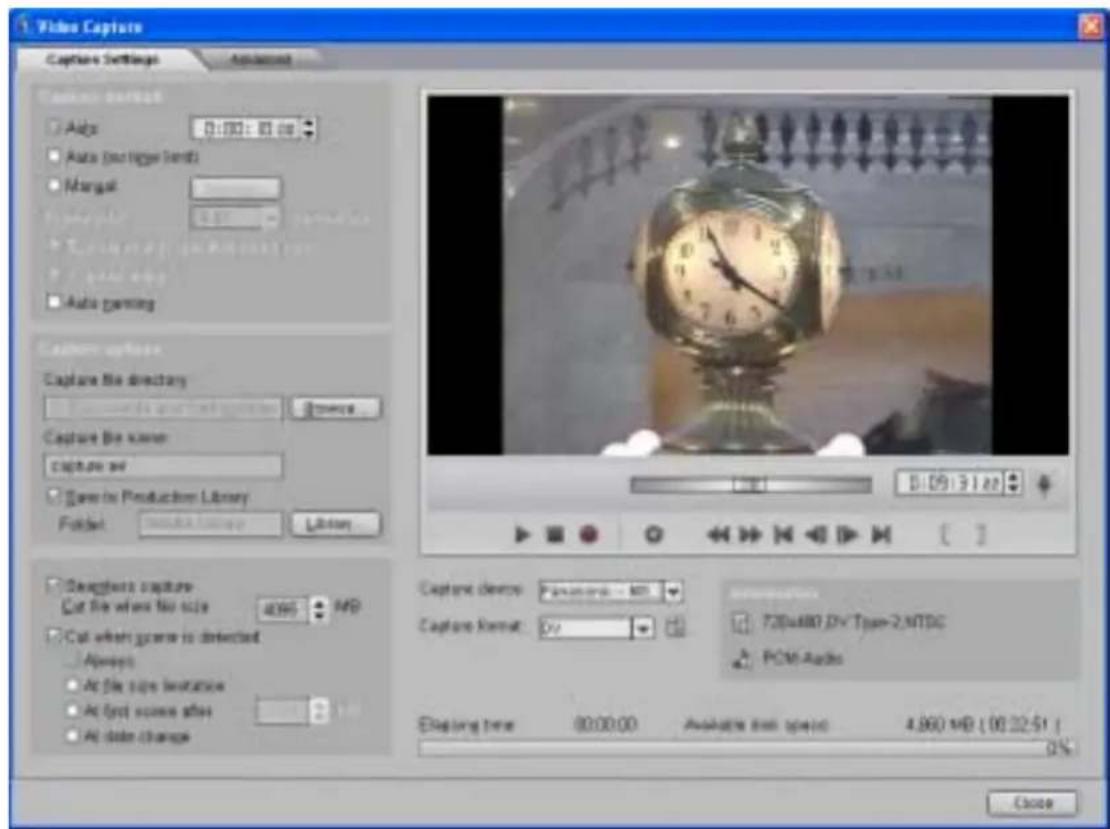This screenshot has height=829, width=1110.
Task: Select the Auto capture radio button
Action: click(53, 127)
